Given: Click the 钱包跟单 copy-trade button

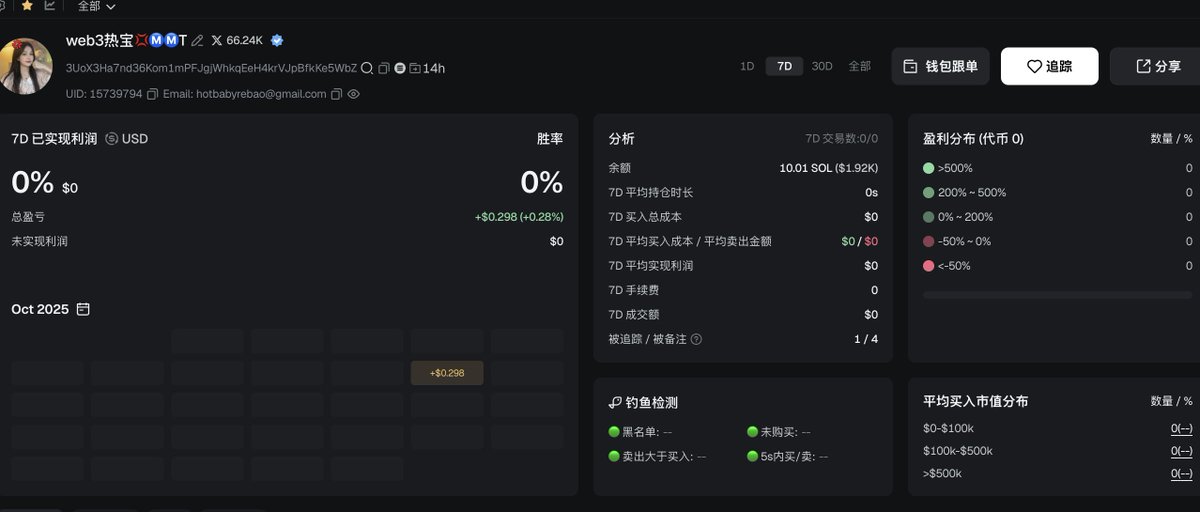Looking at the screenshot, I should click(x=940, y=66).
